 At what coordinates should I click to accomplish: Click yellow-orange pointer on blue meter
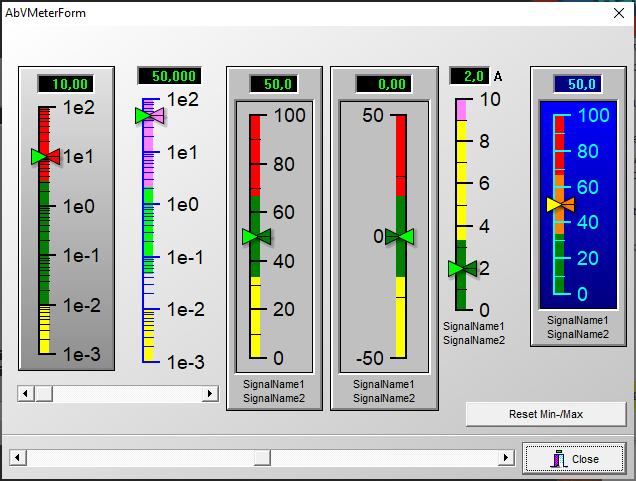(x=561, y=205)
